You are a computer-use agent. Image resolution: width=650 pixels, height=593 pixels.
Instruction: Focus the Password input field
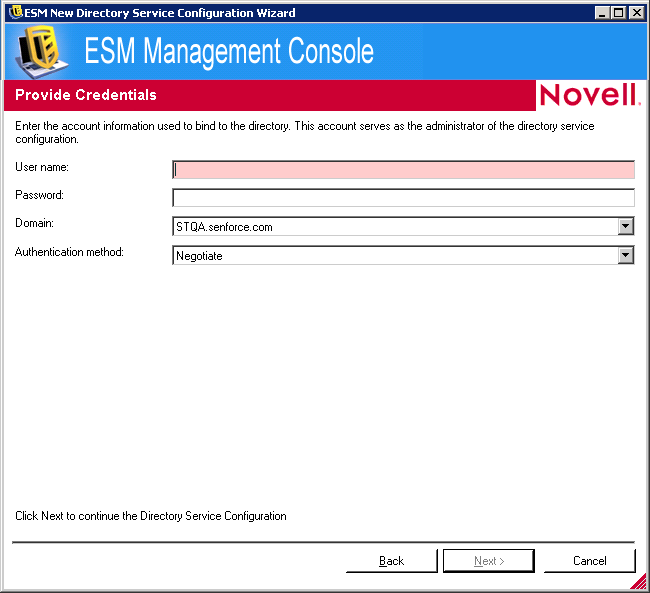tap(403, 198)
